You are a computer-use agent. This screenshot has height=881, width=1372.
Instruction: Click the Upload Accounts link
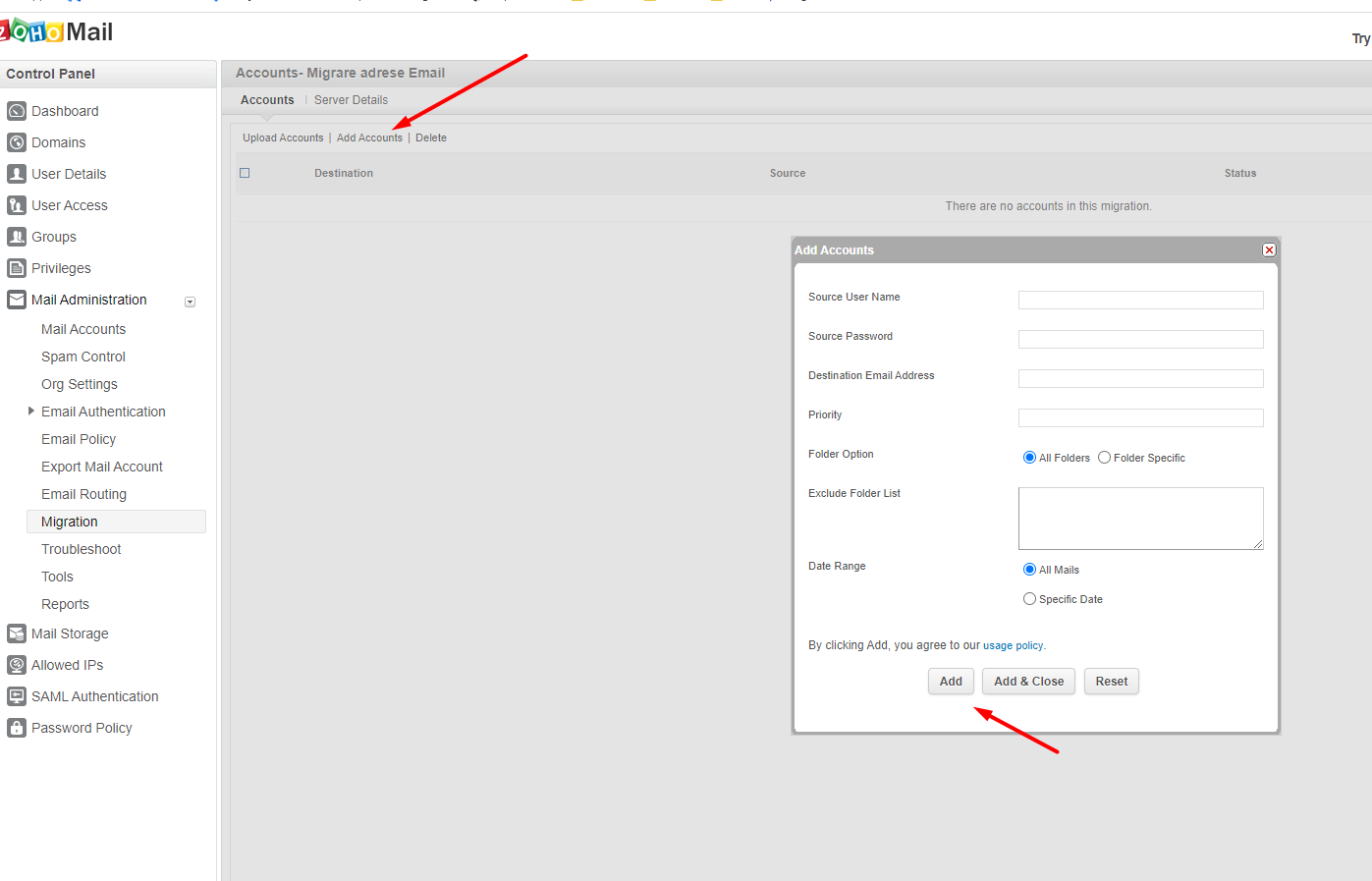pyautogui.click(x=283, y=138)
